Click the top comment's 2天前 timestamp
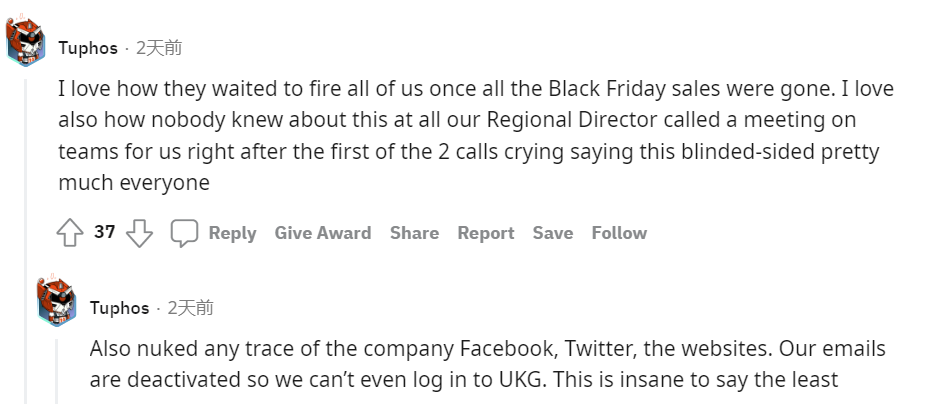The height and width of the screenshot is (404, 944). pyautogui.click(x=159, y=48)
